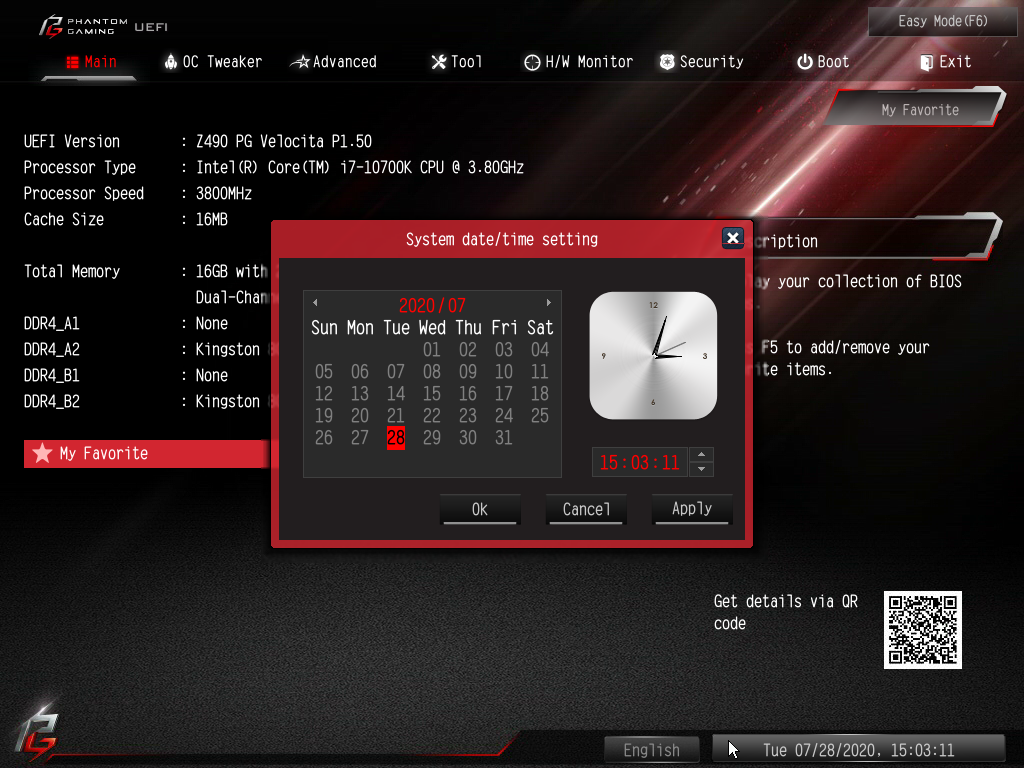Decrease time with down arrow
Viewport: 1024px width, 768px height.
701,469
